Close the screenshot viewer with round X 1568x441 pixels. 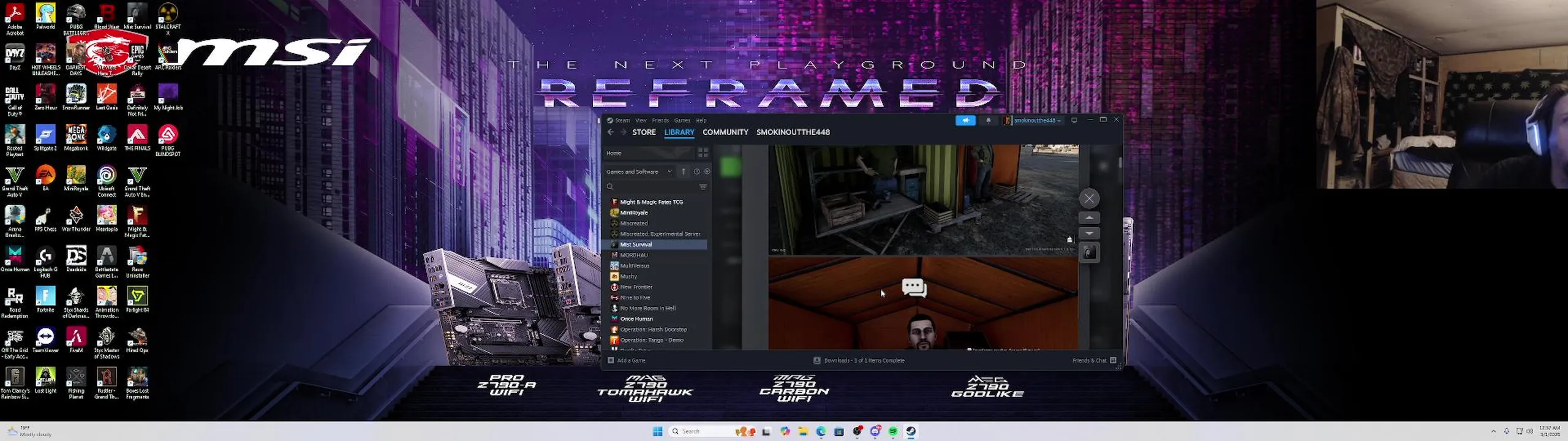point(1089,198)
